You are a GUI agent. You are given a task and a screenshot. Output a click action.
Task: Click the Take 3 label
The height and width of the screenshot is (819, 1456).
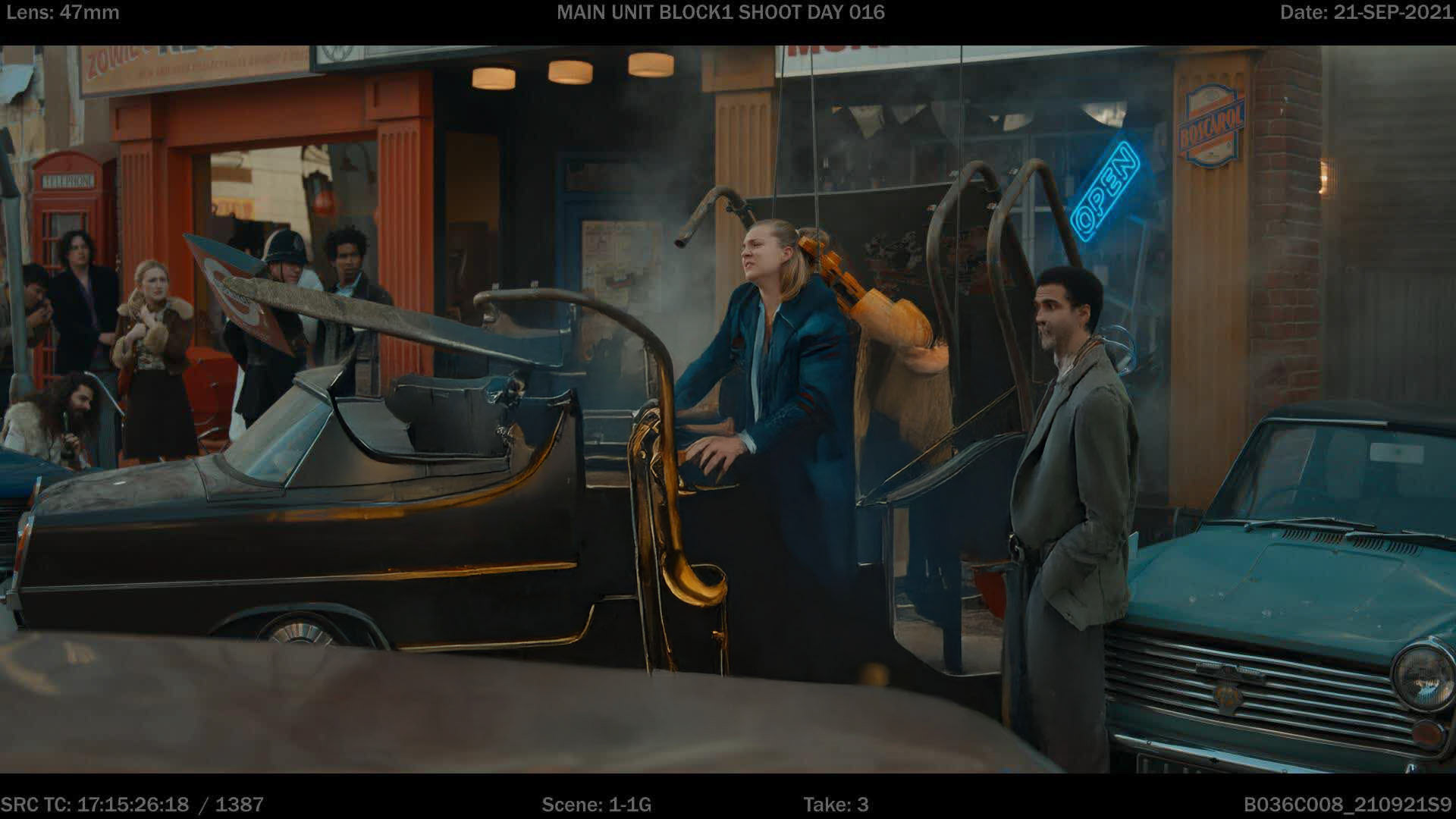pos(836,805)
